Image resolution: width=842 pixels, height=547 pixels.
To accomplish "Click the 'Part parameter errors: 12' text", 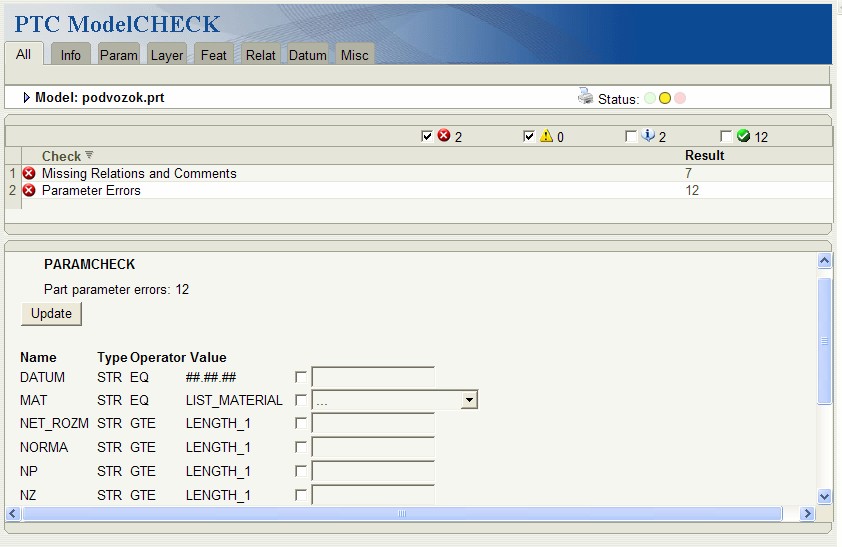I will 117,289.
